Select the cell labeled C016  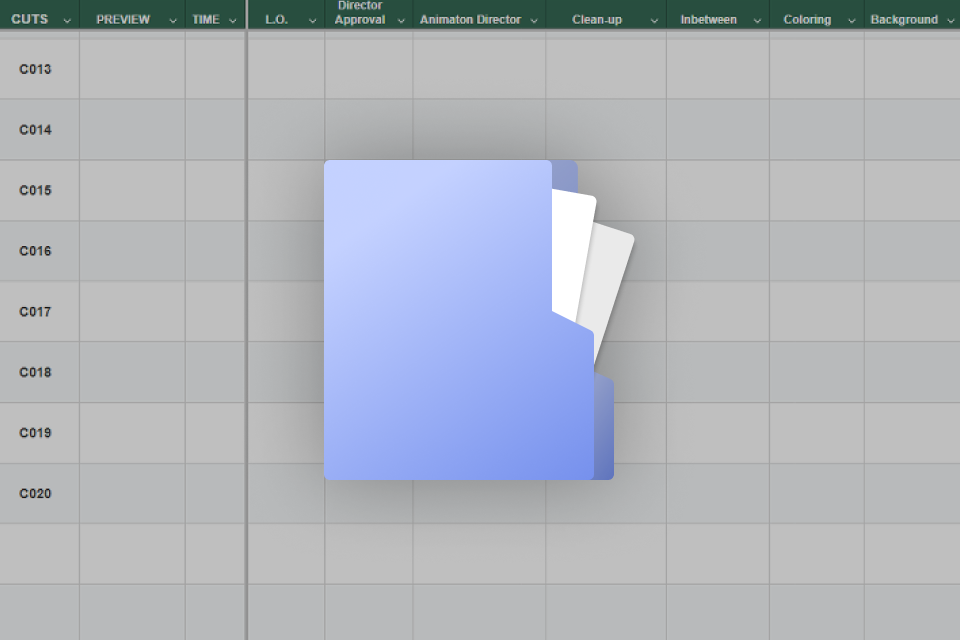click(x=40, y=251)
